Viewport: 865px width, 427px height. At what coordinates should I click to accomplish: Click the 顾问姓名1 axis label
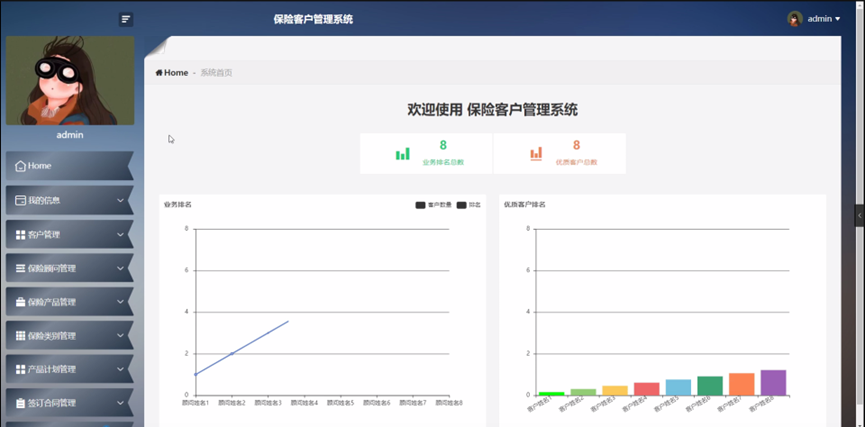click(195, 403)
